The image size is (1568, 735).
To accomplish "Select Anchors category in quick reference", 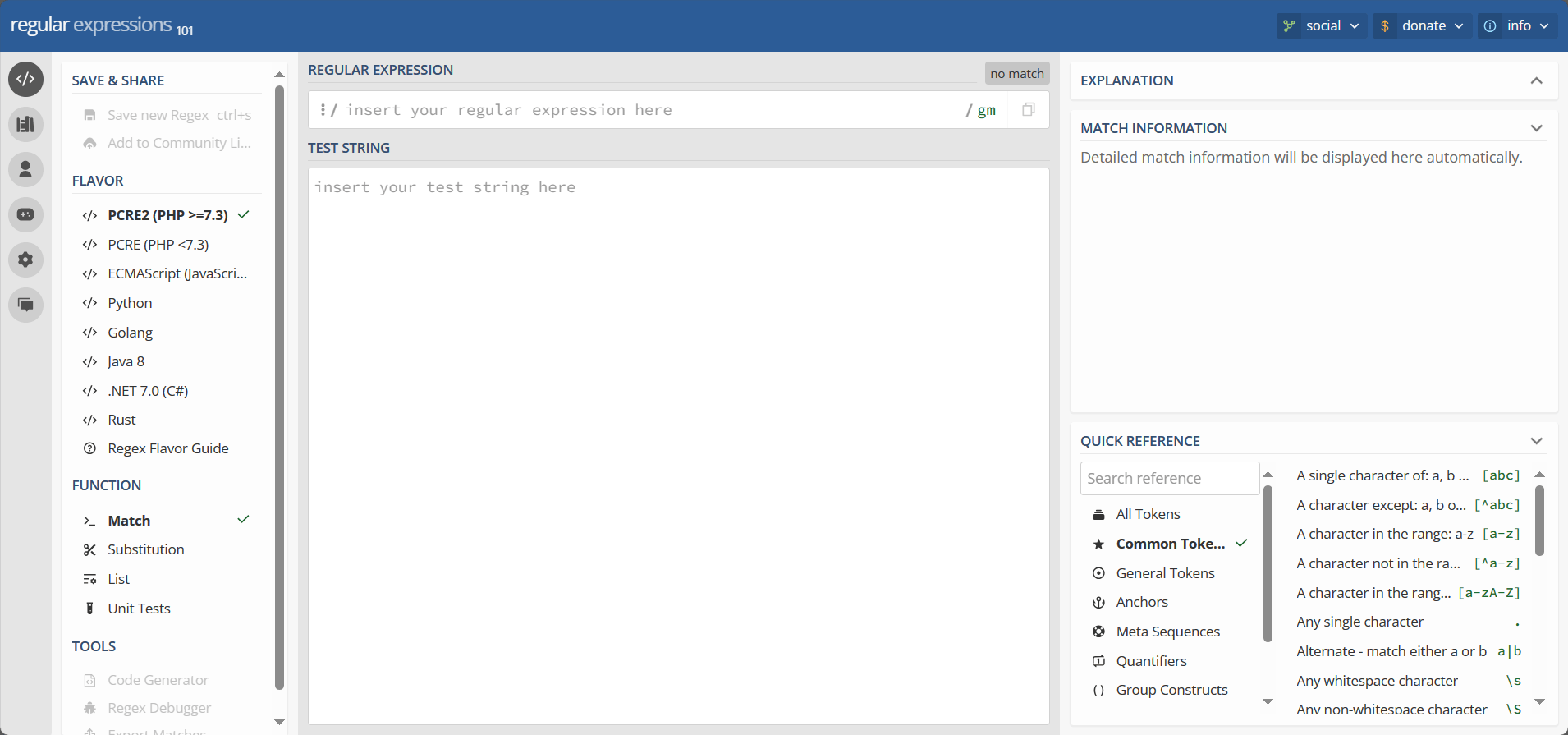I will click(1141, 602).
